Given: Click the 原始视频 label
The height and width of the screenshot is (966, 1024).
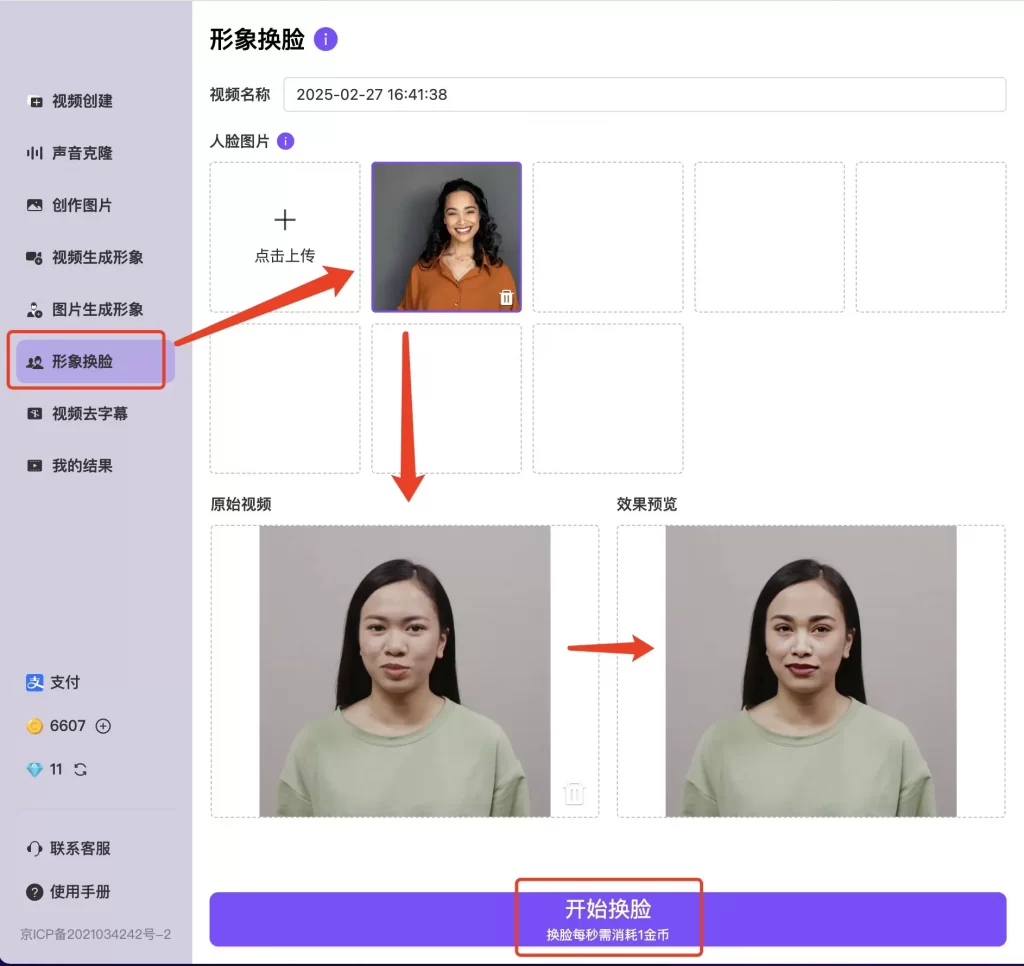Looking at the screenshot, I should pyautogui.click(x=241, y=504).
